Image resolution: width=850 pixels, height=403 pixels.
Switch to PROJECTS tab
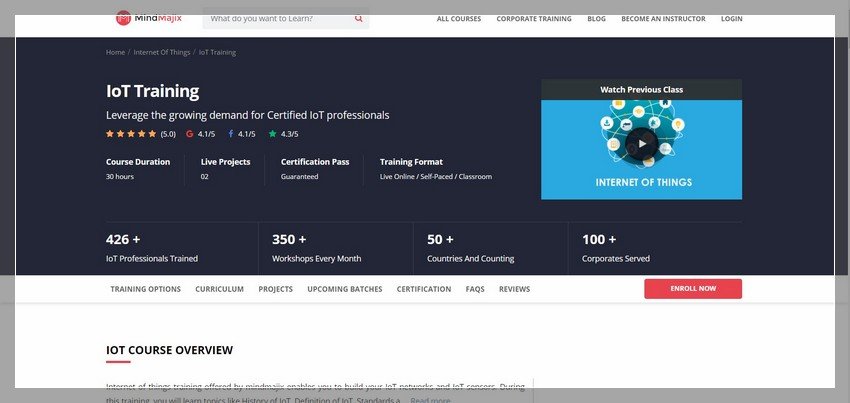275,289
